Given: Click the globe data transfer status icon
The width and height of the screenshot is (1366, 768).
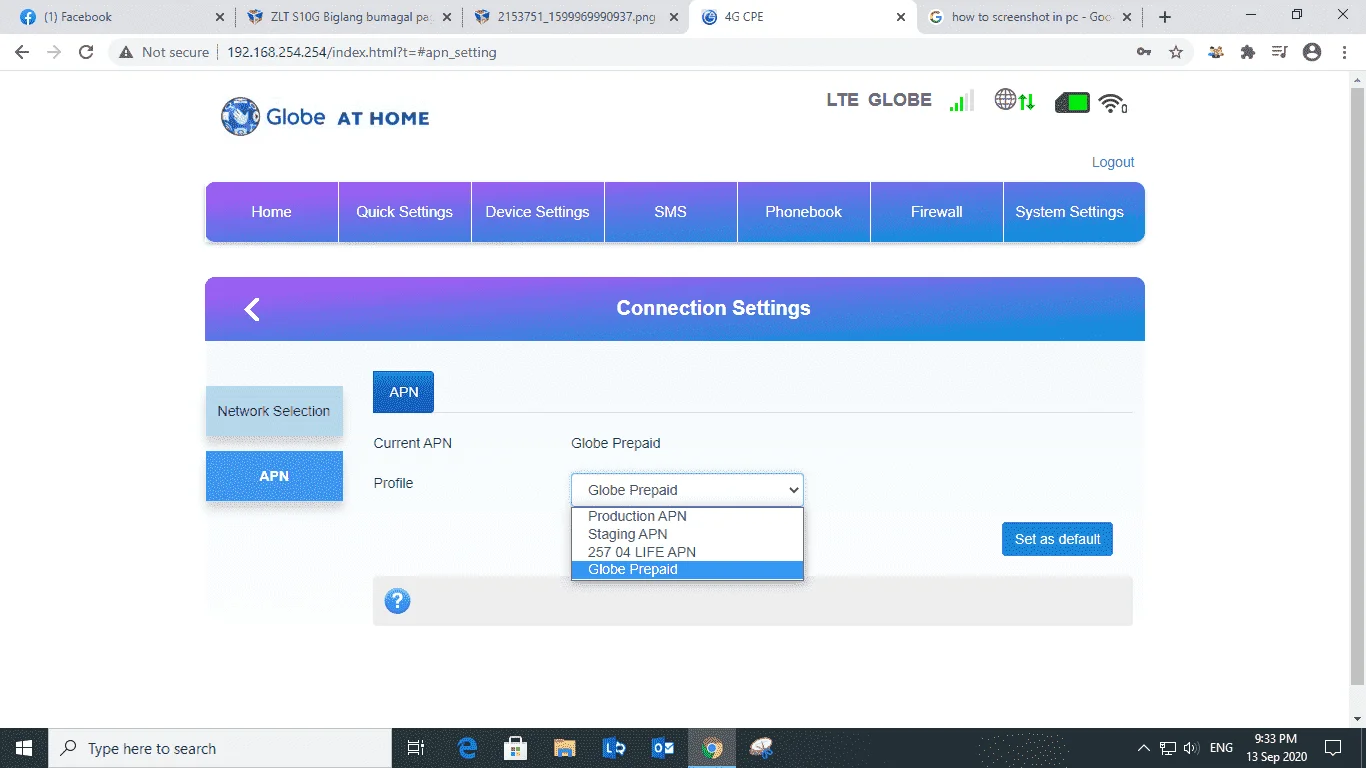Looking at the screenshot, I should click(x=1014, y=100).
